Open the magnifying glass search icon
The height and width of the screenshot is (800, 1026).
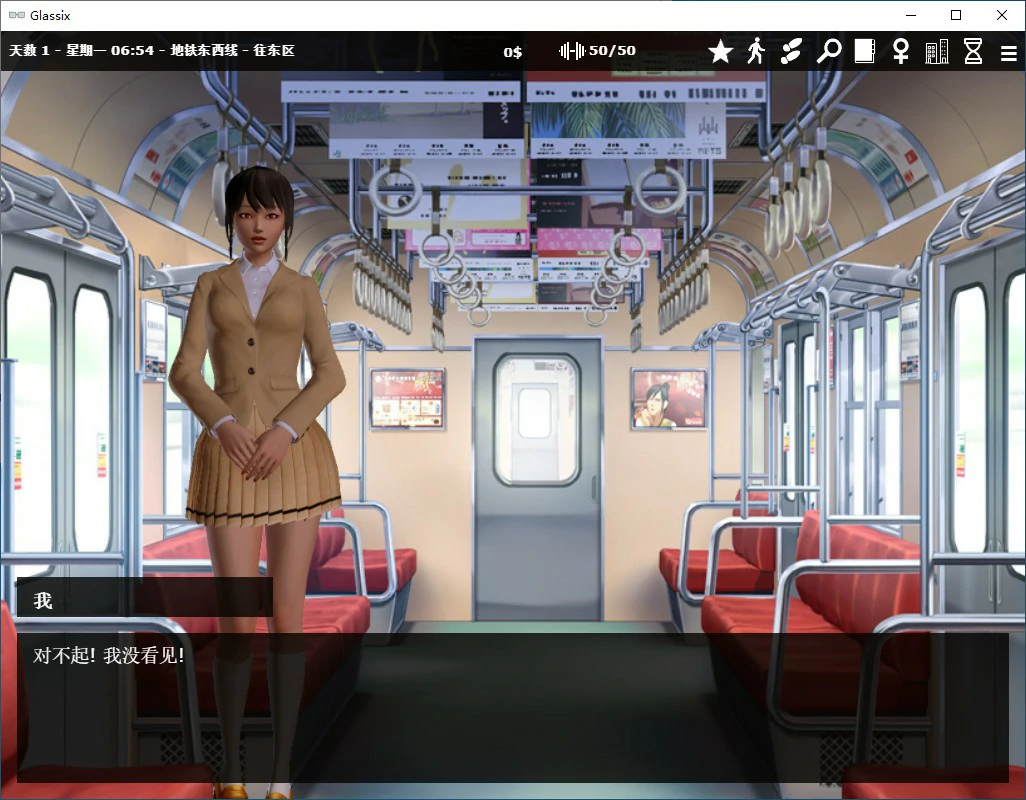(x=828, y=51)
